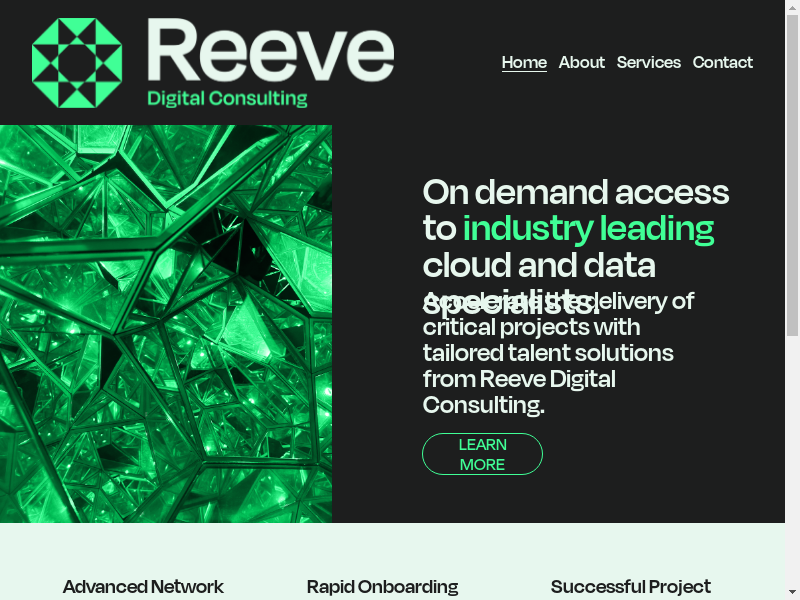Go to the Home nav link
This screenshot has width=800, height=600.
pyautogui.click(x=524, y=62)
